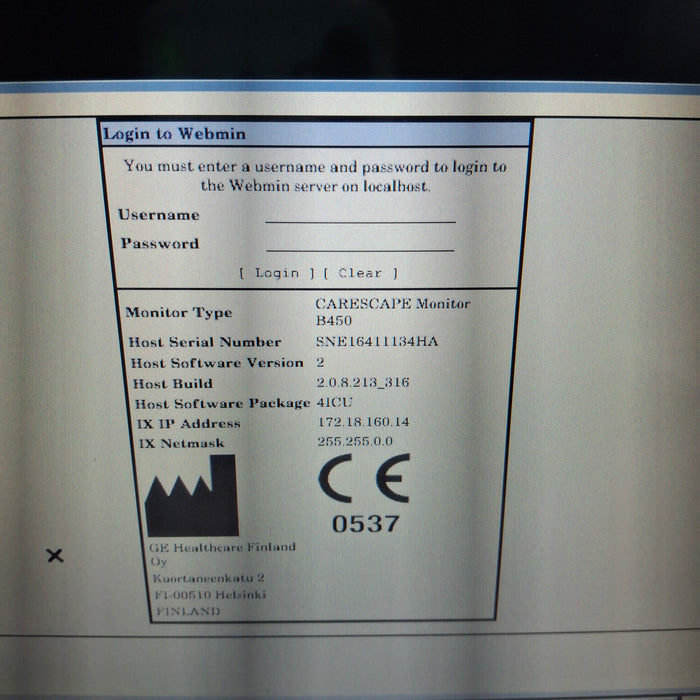
Task: Click the 'Kuortaneenkatu 2' address line
Action: pos(208,578)
